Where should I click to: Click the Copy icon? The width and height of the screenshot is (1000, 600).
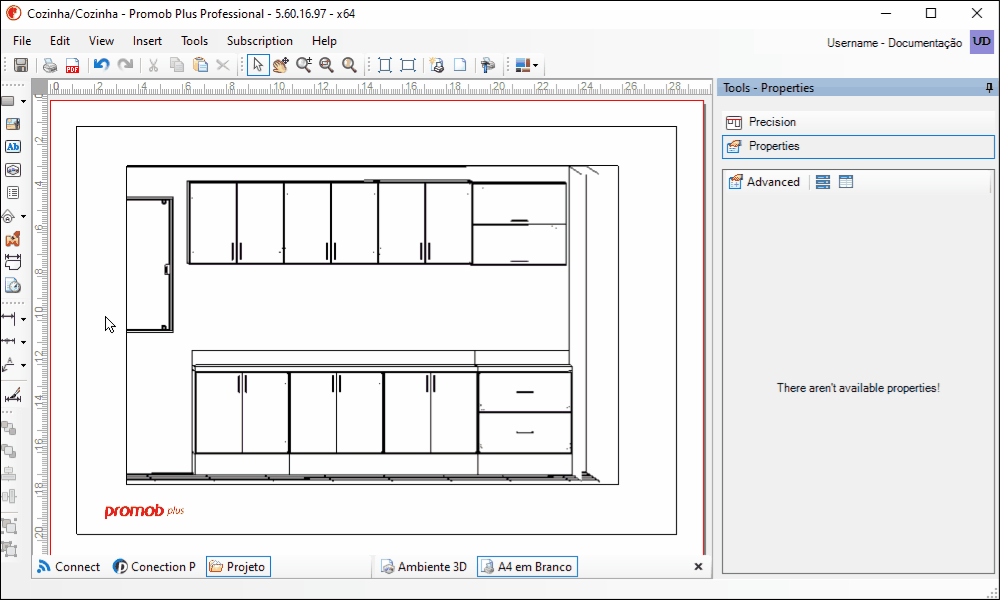[x=177, y=65]
